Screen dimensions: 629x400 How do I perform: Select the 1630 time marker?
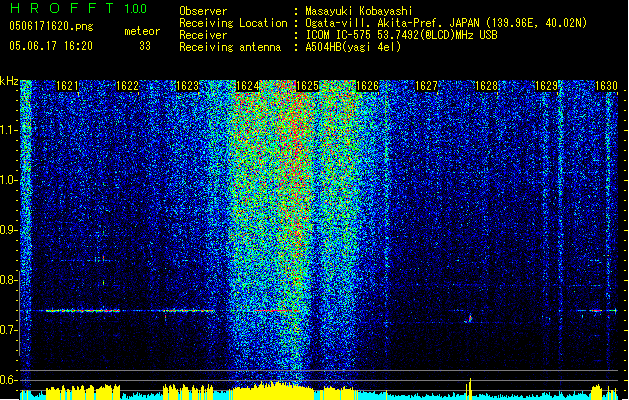coord(606,86)
